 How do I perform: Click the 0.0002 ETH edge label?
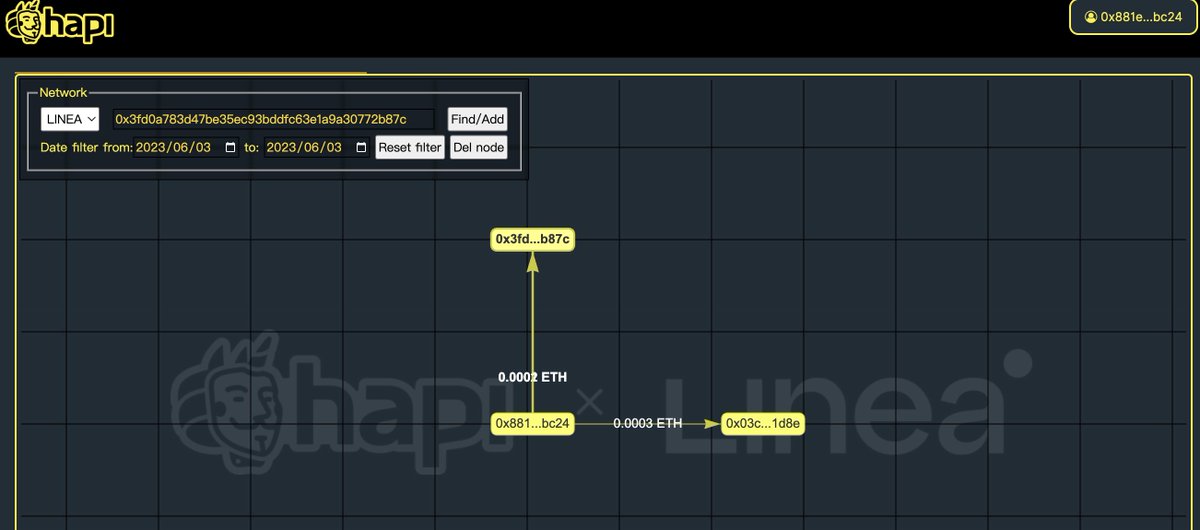532,377
